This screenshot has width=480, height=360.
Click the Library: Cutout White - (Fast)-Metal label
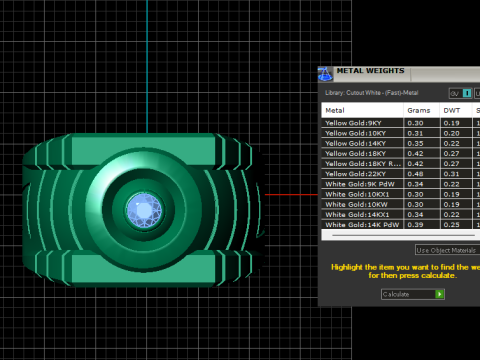[x=372, y=93]
